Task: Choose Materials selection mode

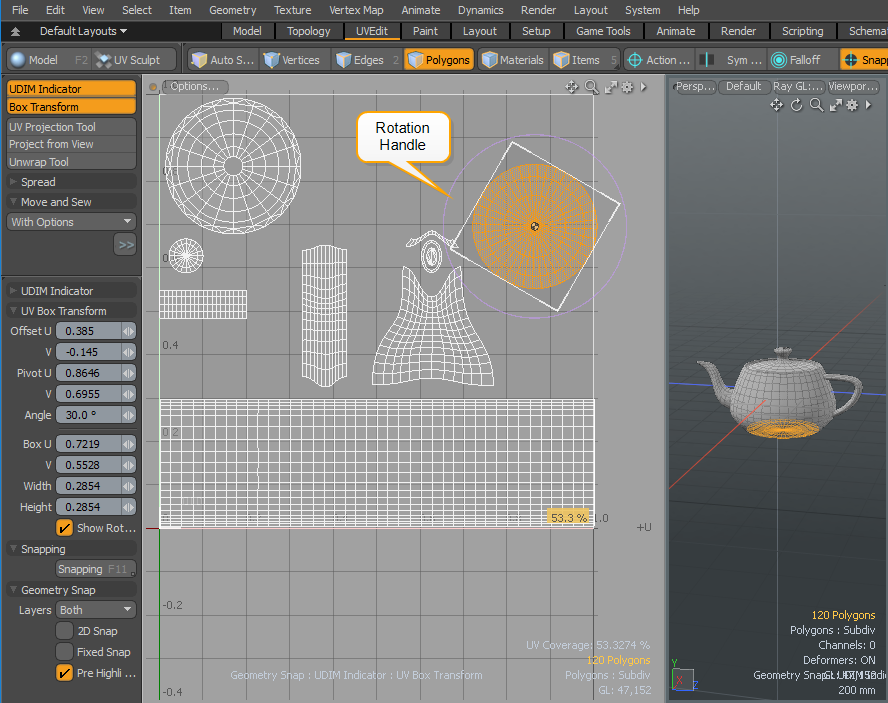Action: tap(512, 60)
